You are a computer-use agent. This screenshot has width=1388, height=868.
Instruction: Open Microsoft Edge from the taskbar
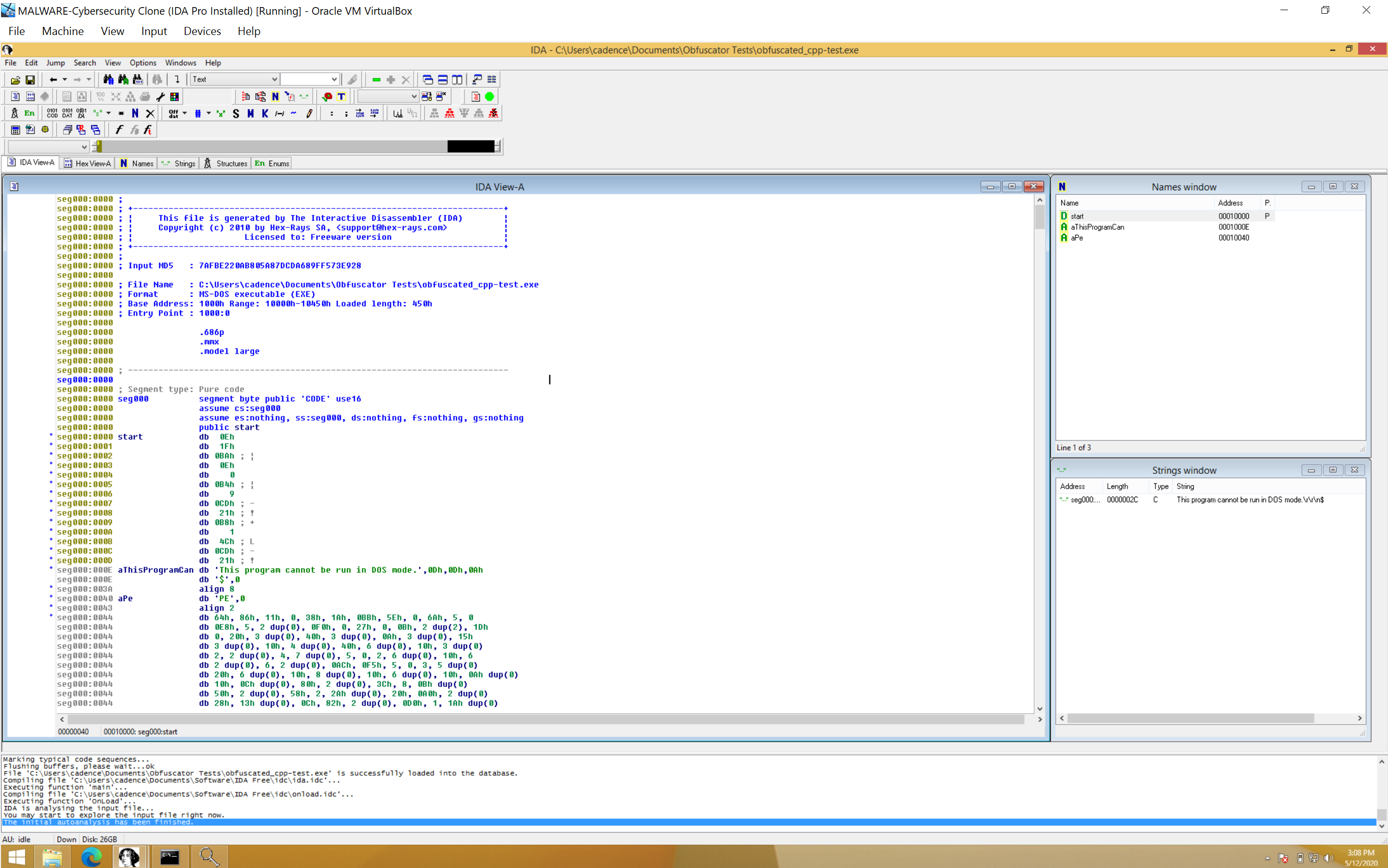pyautogui.click(x=91, y=856)
